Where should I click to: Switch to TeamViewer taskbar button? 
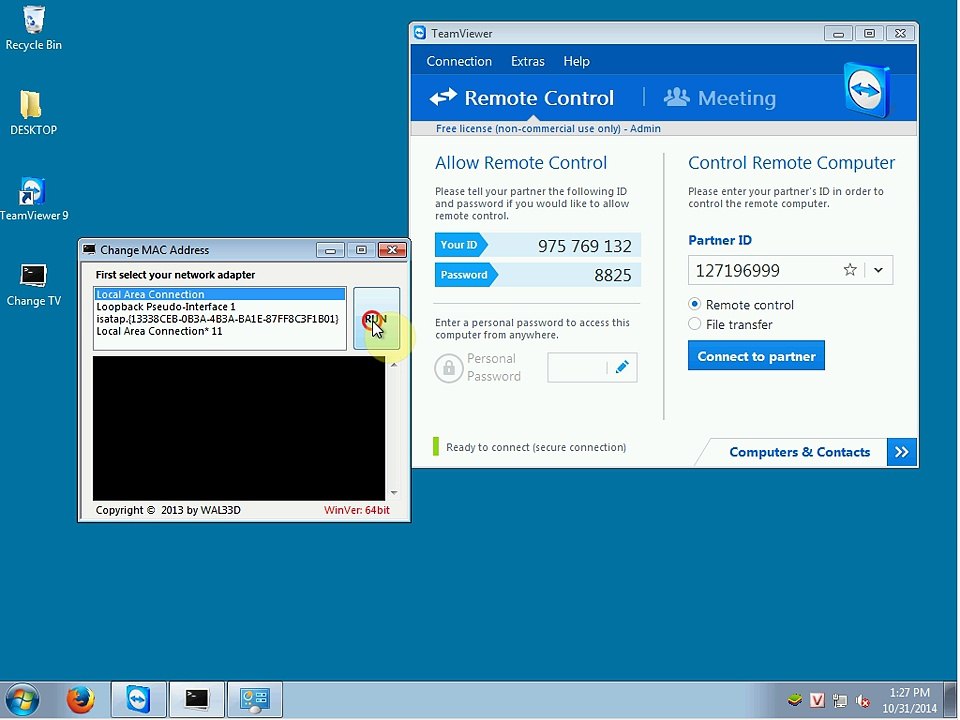click(x=138, y=699)
